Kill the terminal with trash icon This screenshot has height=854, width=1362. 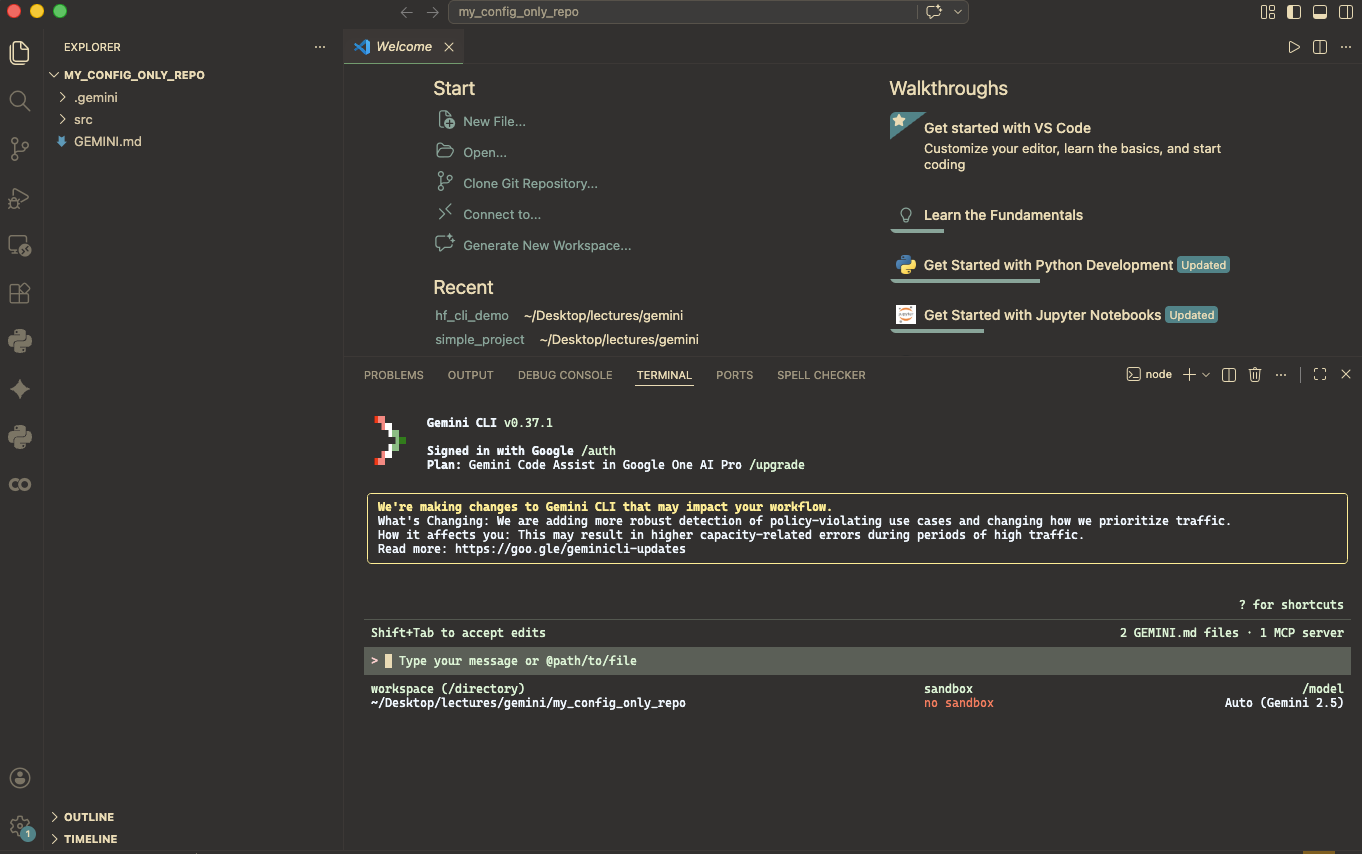1255,375
